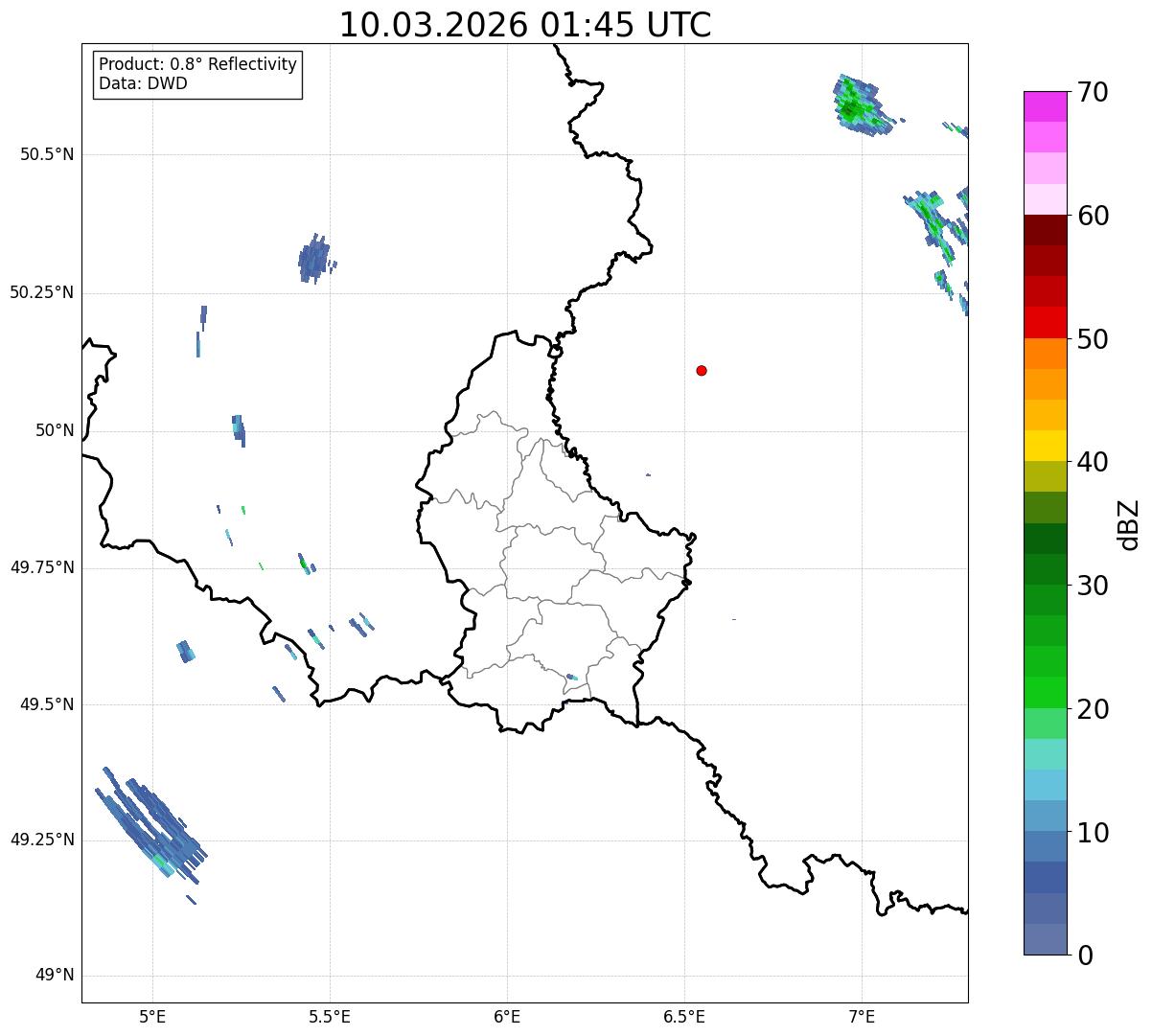Screen dimensions: 1152x1036
Task: Click the latitude label '50.25°N'
Action: tap(42, 292)
